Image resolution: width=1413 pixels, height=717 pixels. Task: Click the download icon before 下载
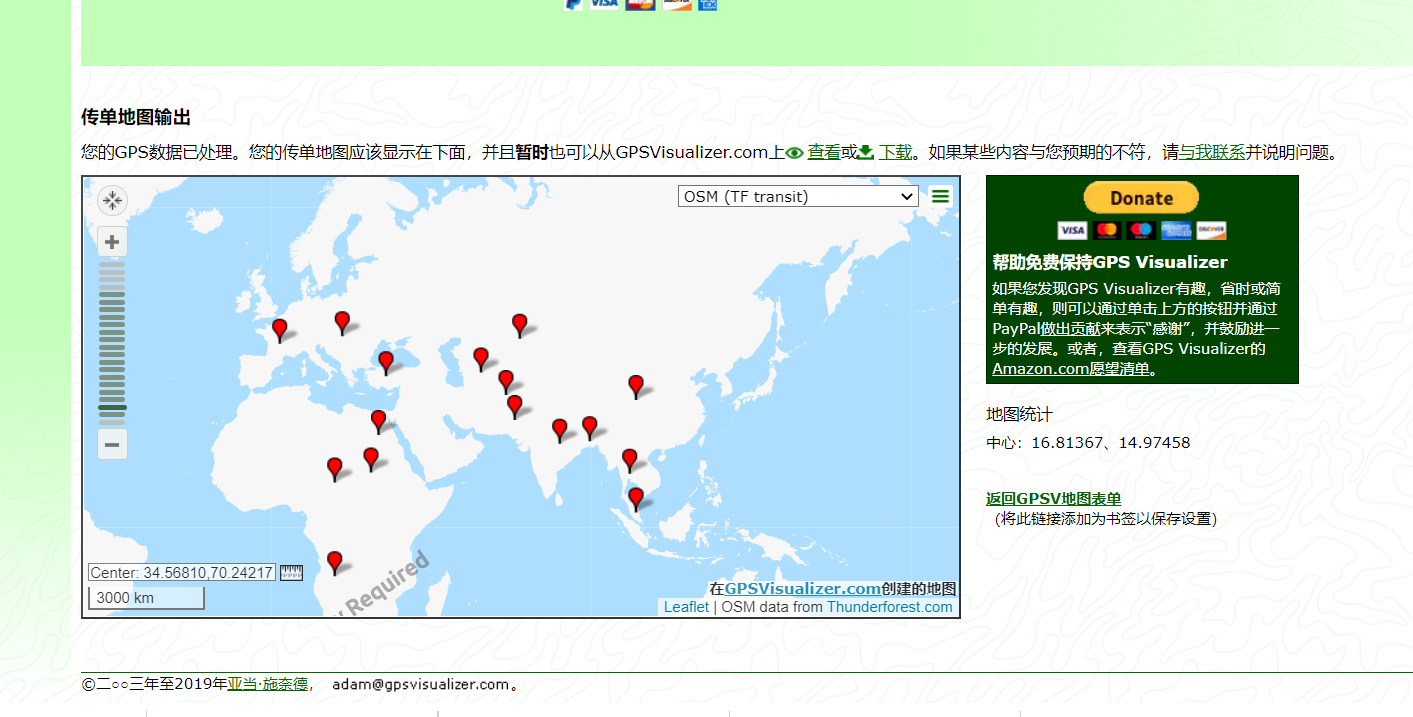click(866, 153)
